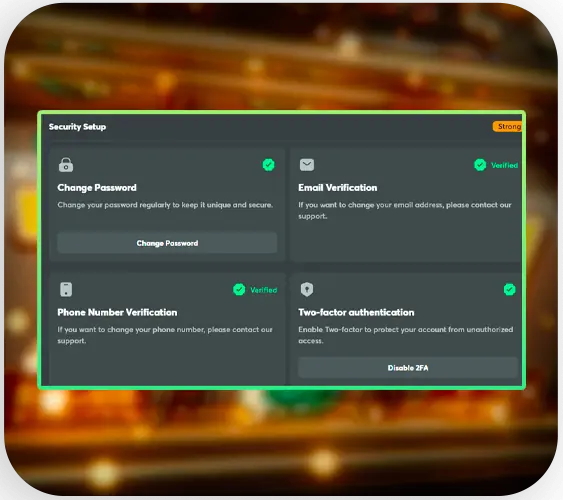
Task: Click 'change your email address' support text
Action: (x=405, y=210)
